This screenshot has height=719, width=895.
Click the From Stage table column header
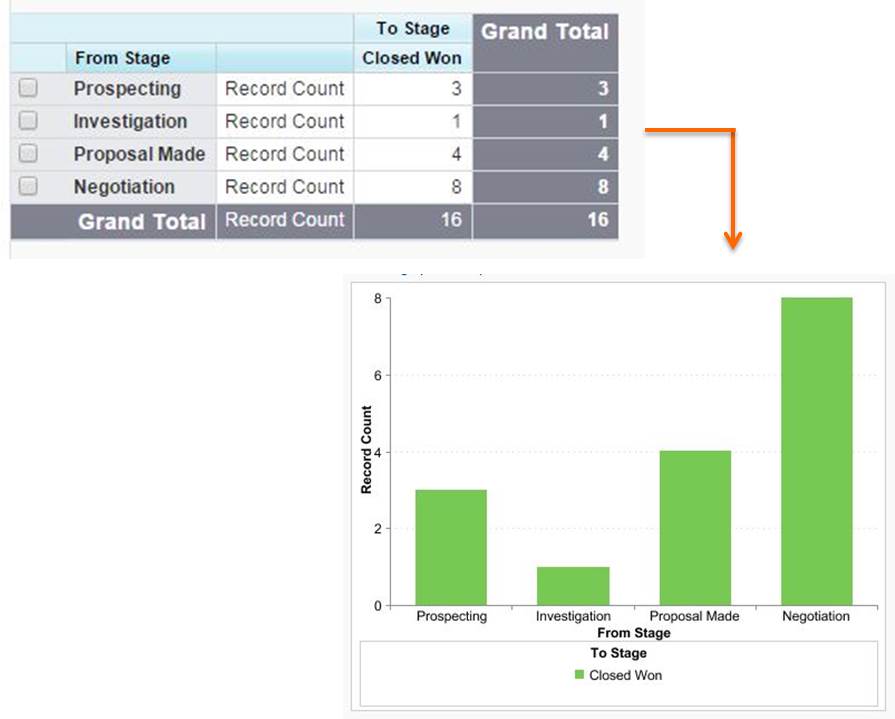pos(122,58)
